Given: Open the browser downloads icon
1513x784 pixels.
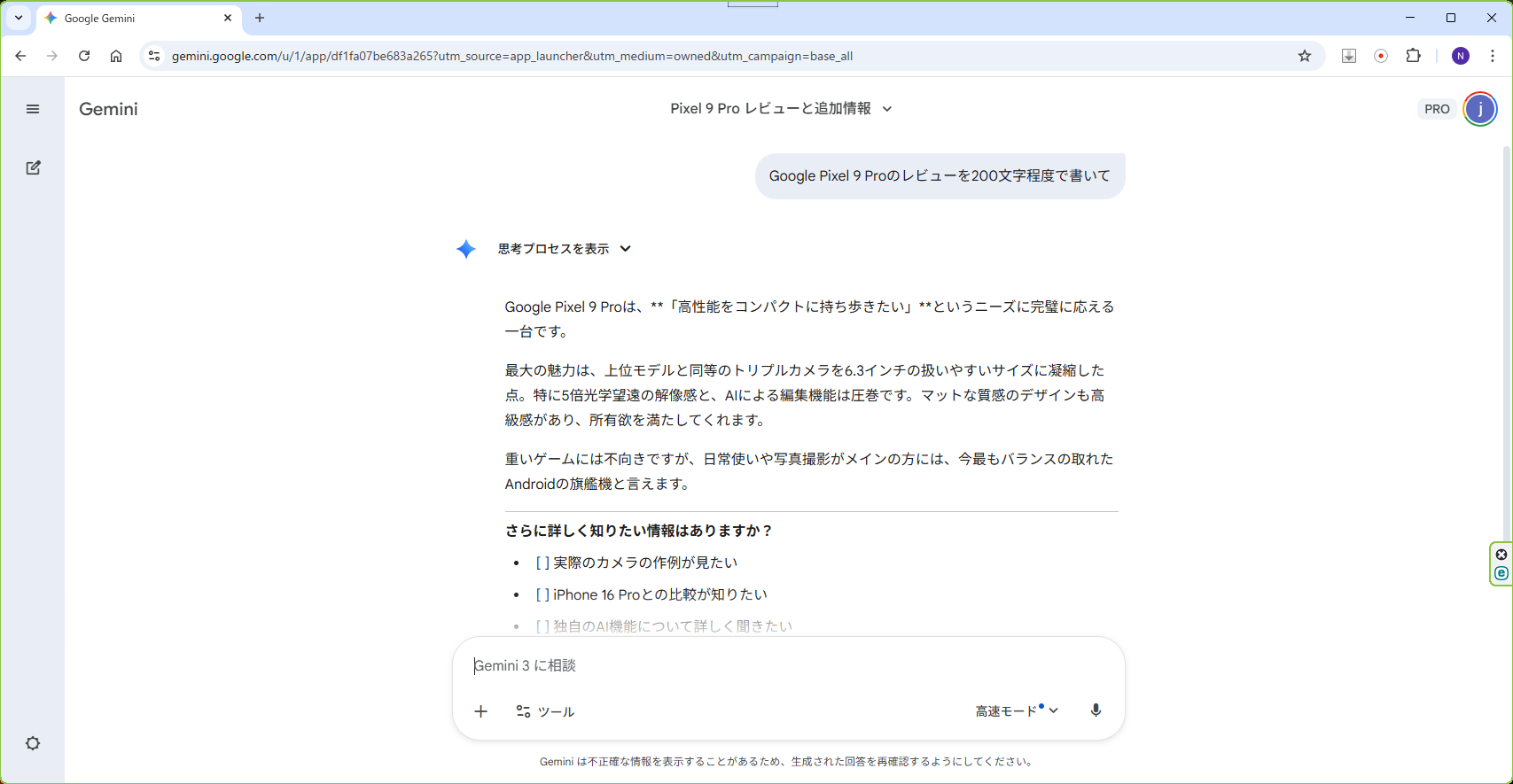Looking at the screenshot, I should (x=1349, y=56).
